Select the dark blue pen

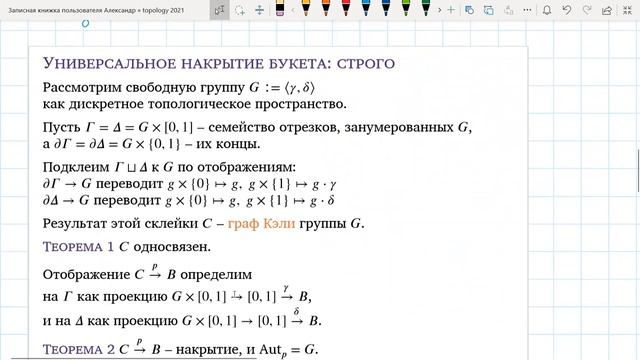tap(386, 8)
